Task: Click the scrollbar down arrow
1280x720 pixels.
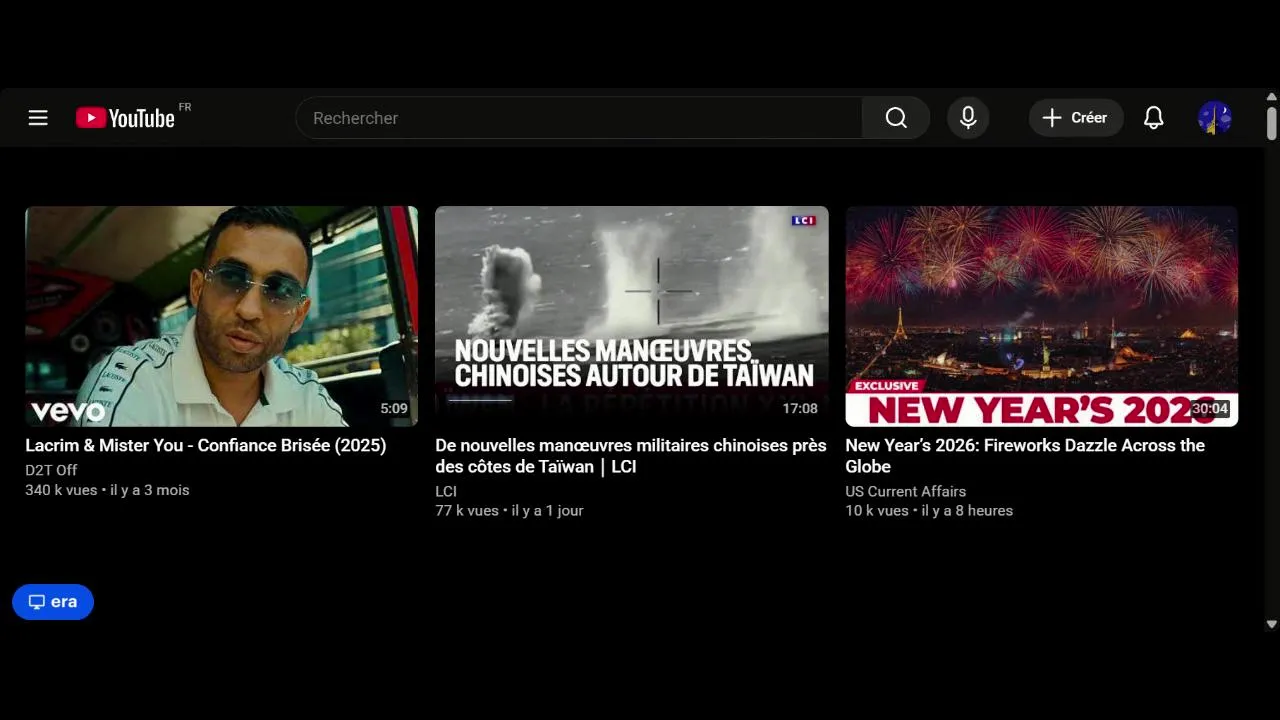Action: [x=1272, y=624]
